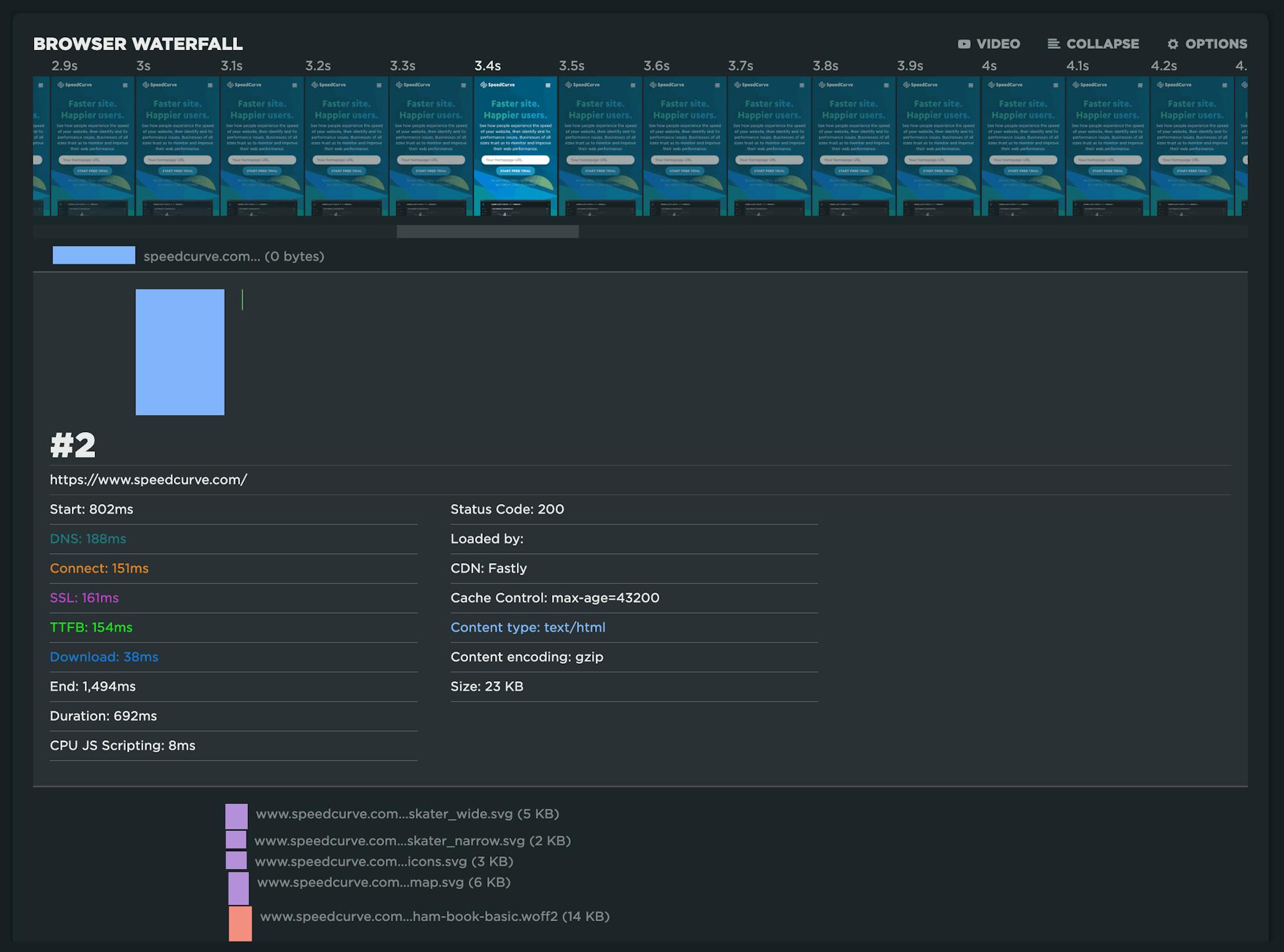Expand the skater_narrow.svg request row
The image size is (1284, 952).
pyautogui.click(x=412, y=841)
